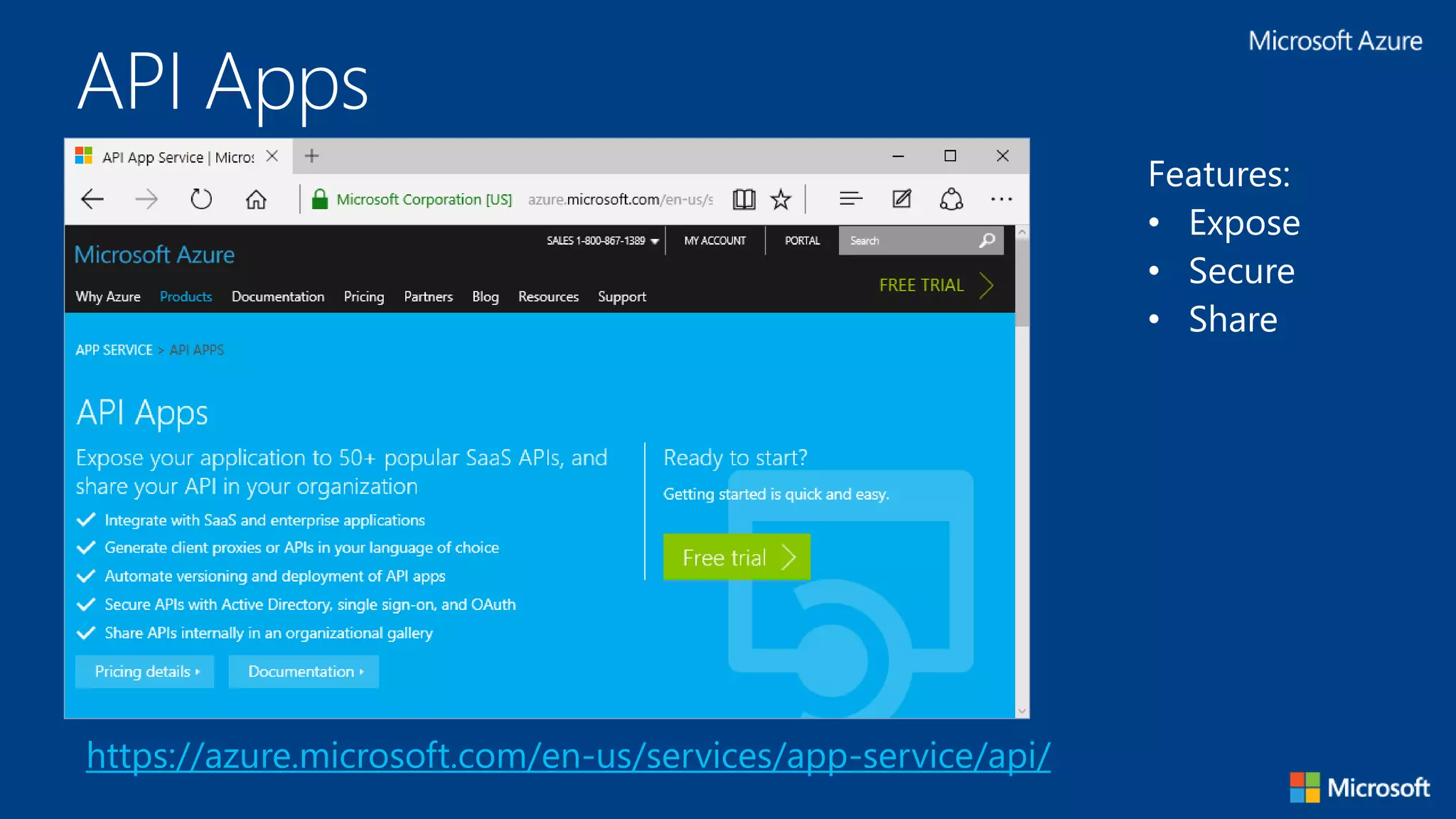Click the API APPS breadcrumb
The height and width of the screenshot is (819, 1456).
[x=196, y=350]
